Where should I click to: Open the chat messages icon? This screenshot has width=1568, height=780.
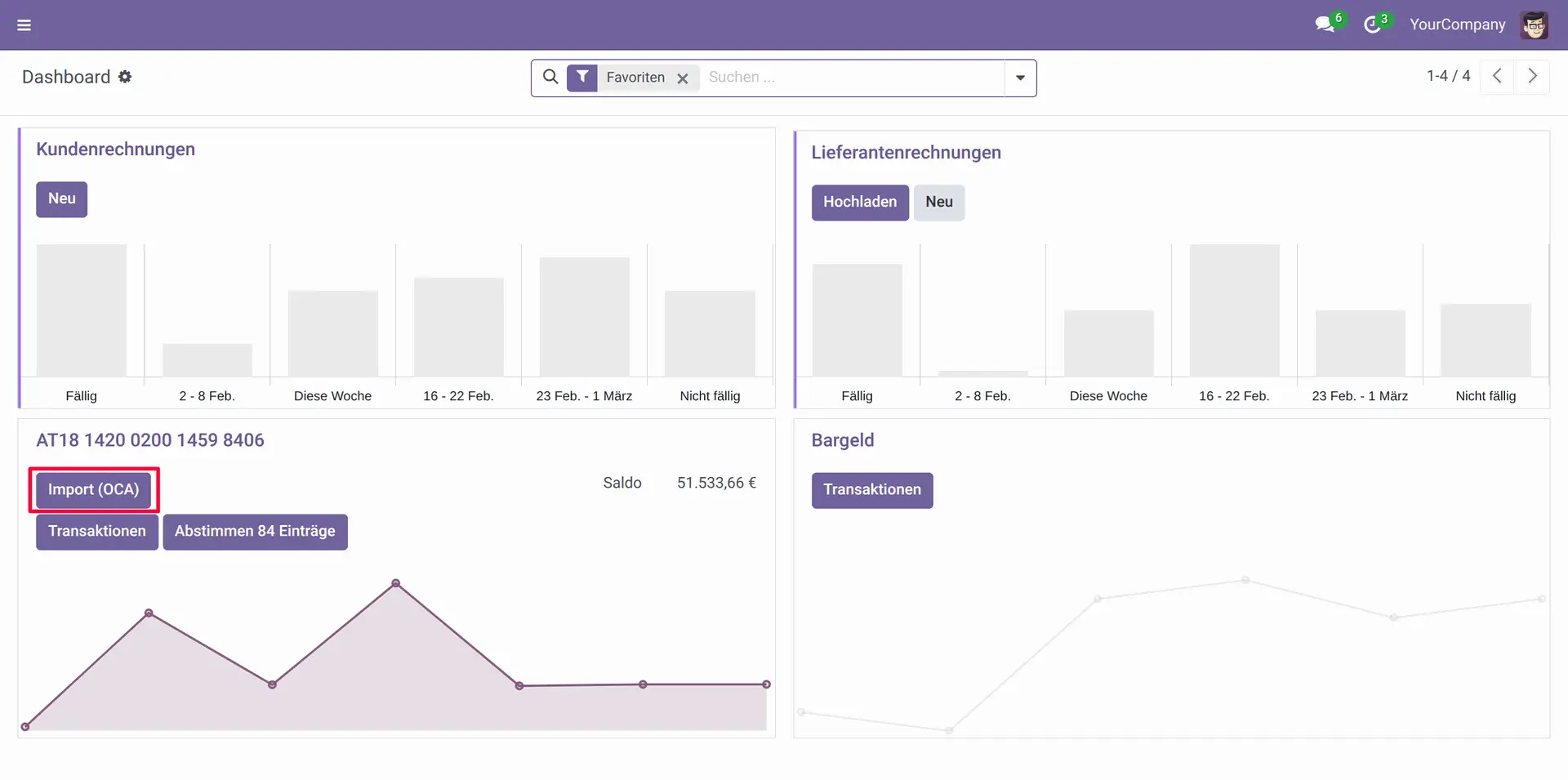click(1325, 25)
